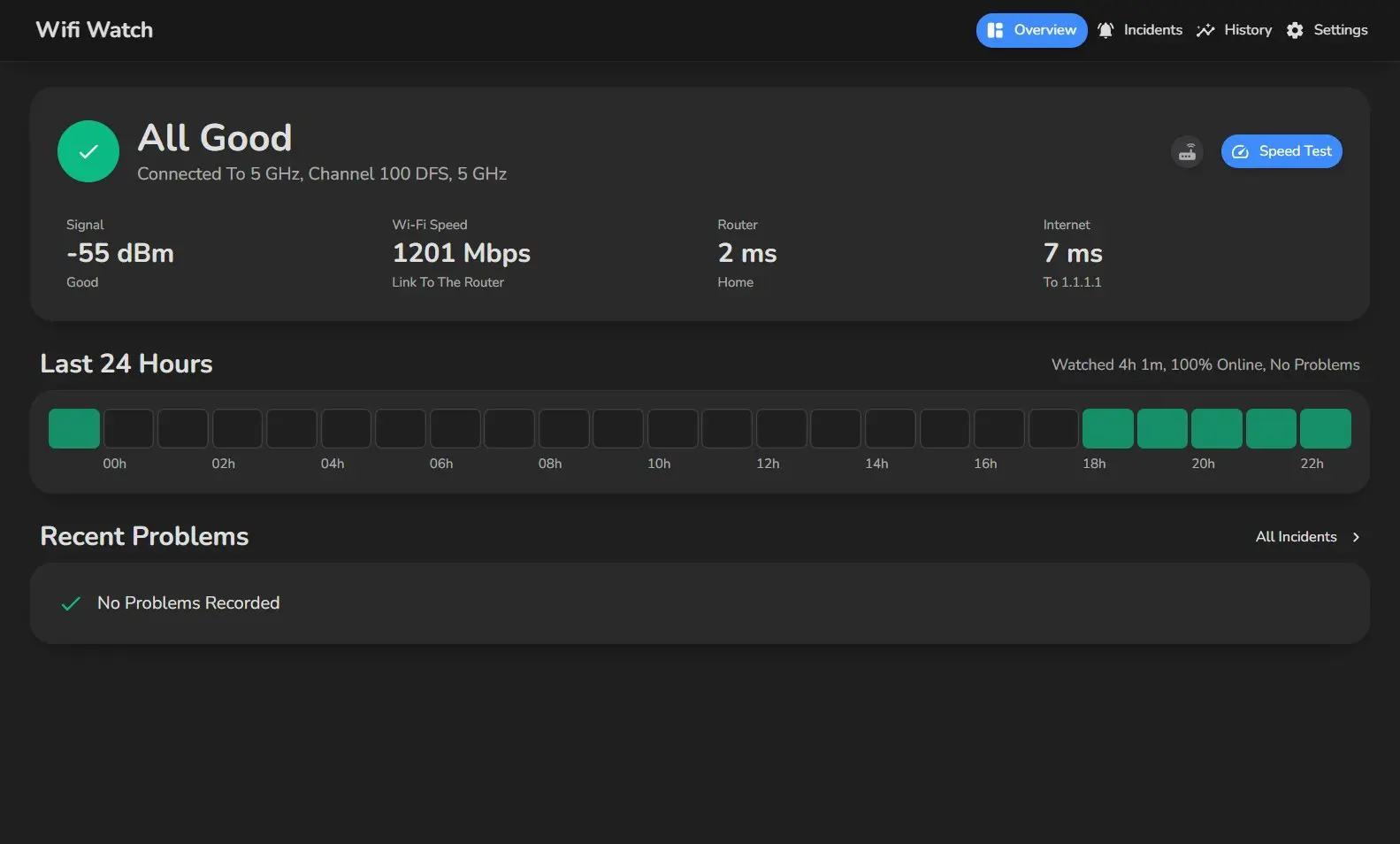Select the last green hour block in the timeline
This screenshot has width=1400, height=844.
tap(1326, 429)
